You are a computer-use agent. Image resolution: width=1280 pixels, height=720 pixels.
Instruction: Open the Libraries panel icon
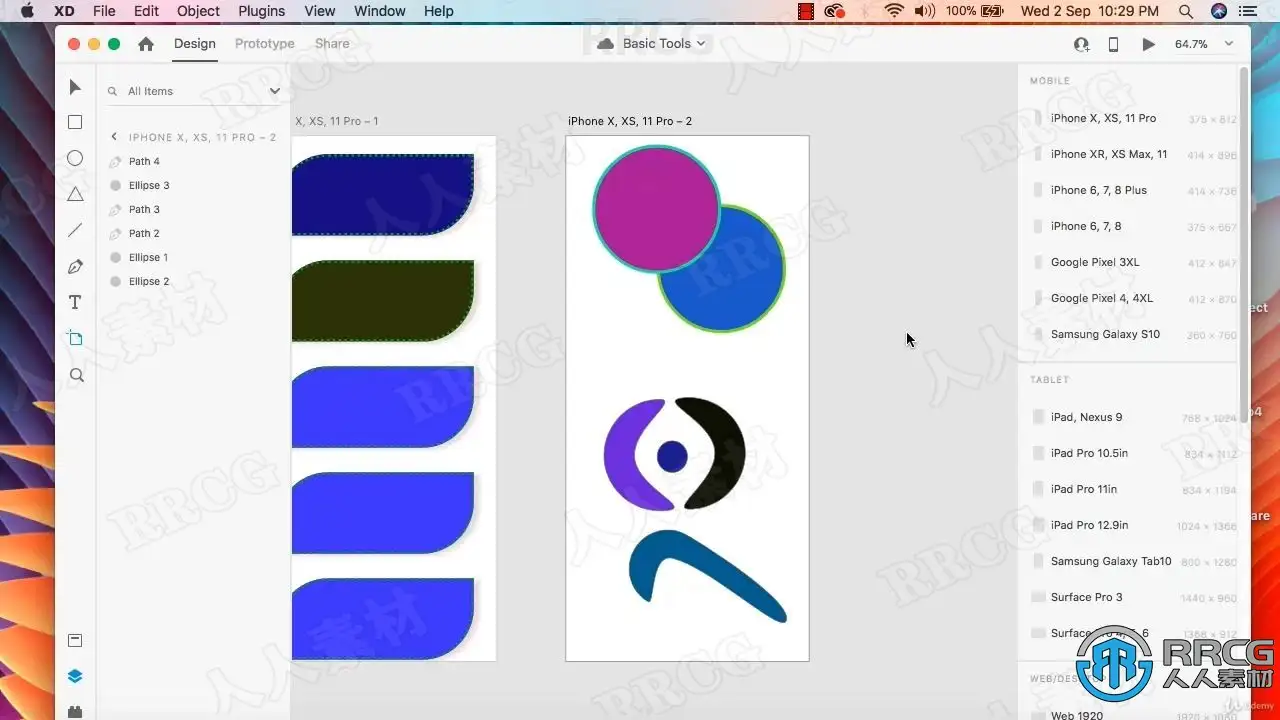[75, 640]
